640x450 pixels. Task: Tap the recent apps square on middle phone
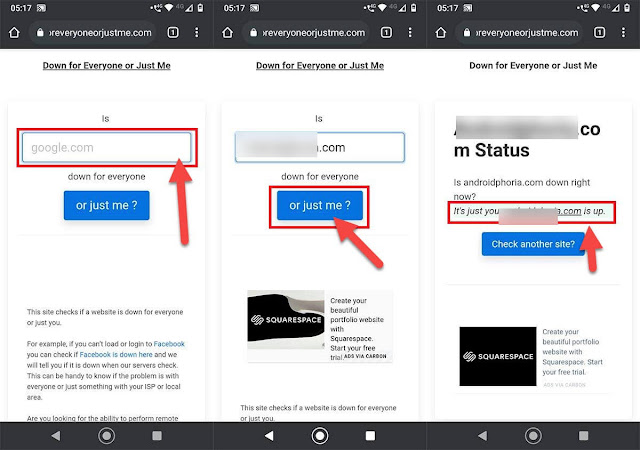coord(370,436)
